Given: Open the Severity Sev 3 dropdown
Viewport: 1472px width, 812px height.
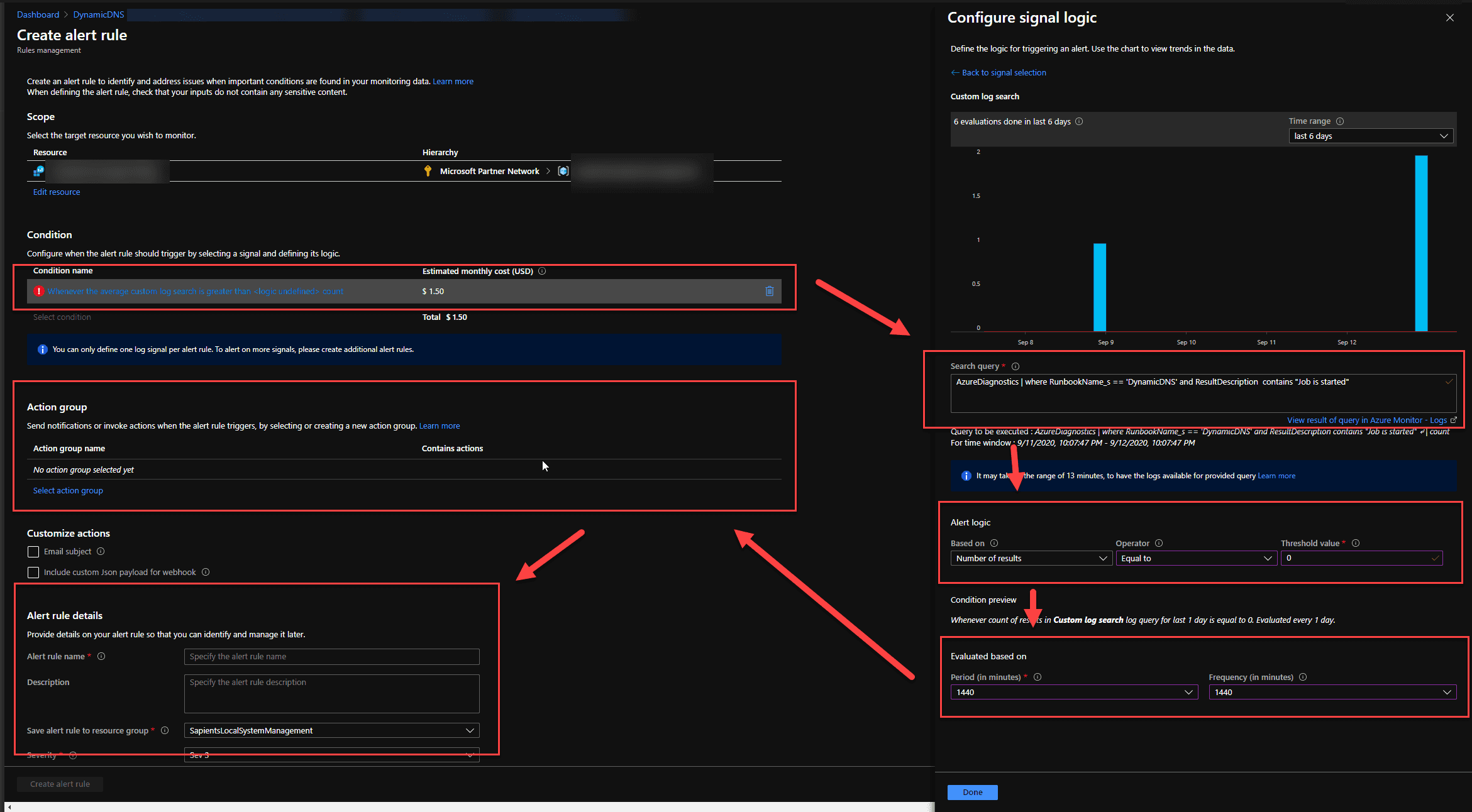Looking at the screenshot, I should (332, 755).
